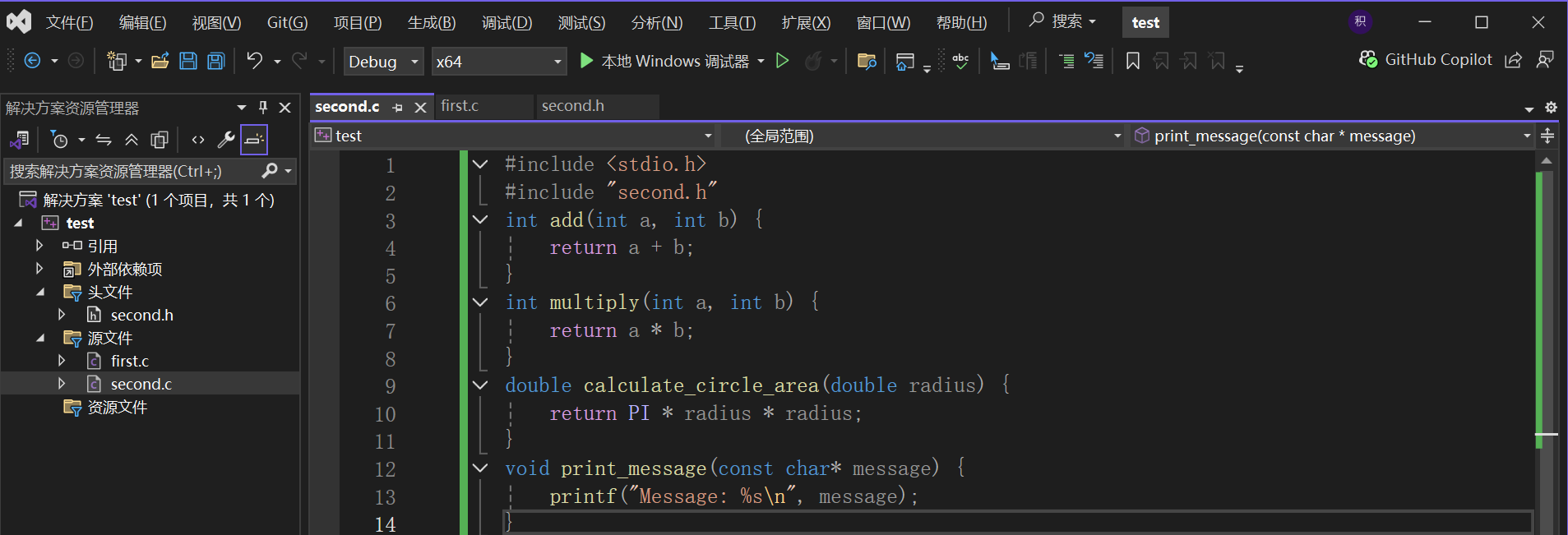The image size is (1568, 535).
Task: Open print_message member dropdown
Action: [1332, 136]
